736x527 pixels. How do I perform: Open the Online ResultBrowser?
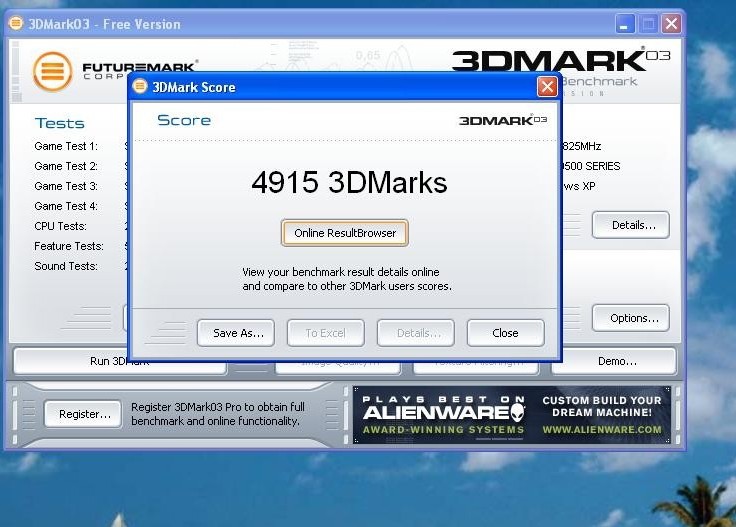[345, 233]
